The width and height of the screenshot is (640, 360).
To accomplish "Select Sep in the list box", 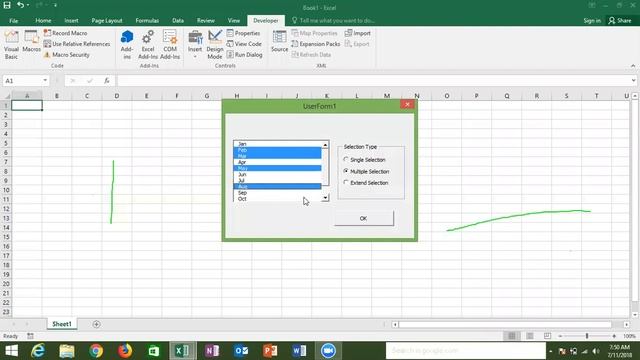I will pos(278,193).
